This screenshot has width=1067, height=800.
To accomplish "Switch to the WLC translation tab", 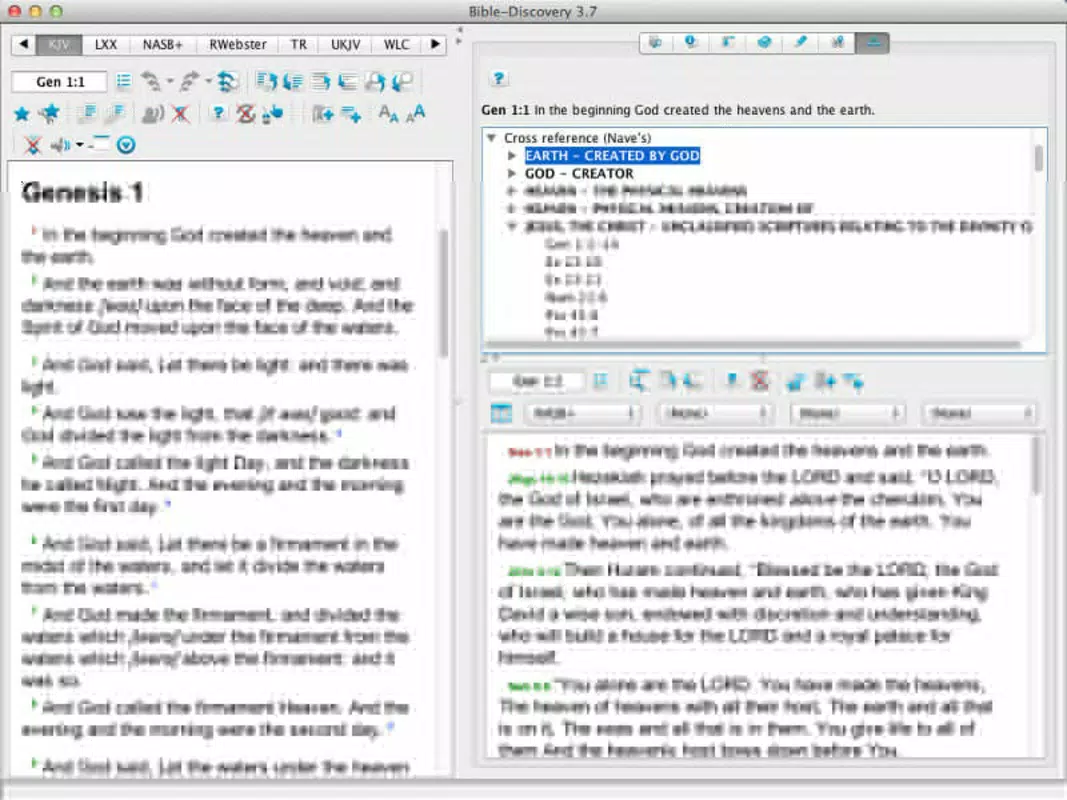I will (x=397, y=45).
